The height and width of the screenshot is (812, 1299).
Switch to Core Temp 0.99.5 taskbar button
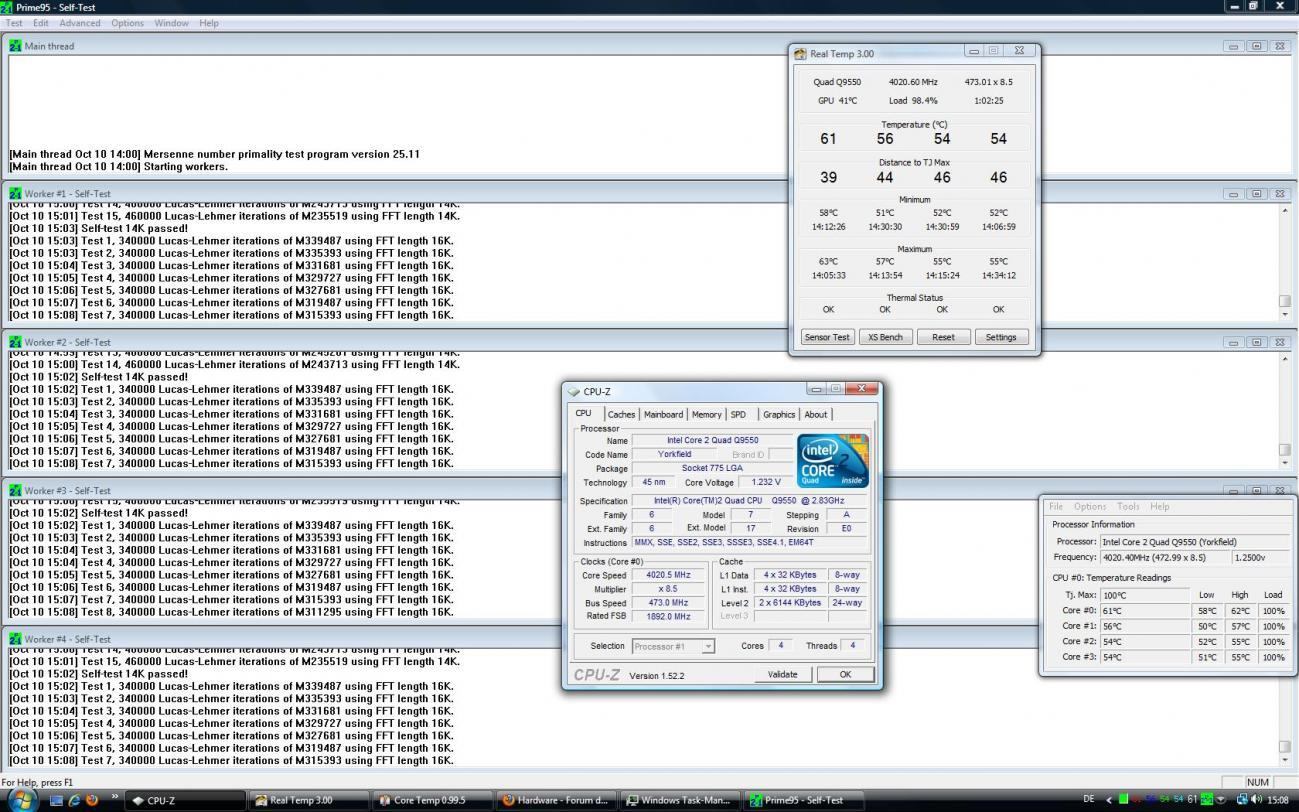click(x=432, y=800)
